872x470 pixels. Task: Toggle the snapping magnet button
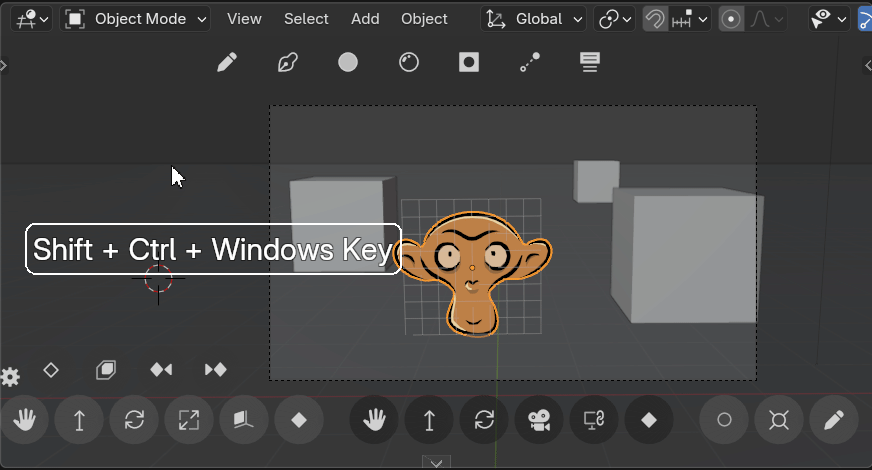[x=655, y=19]
